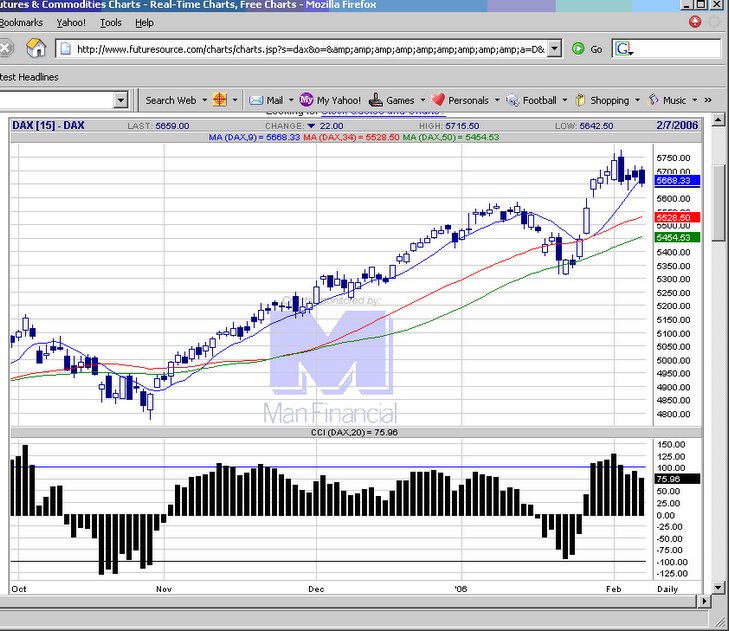Image resolution: width=729 pixels, height=631 pixels.
Task: Click the green 5454.53 MA price tag
Action: (677, 238)
